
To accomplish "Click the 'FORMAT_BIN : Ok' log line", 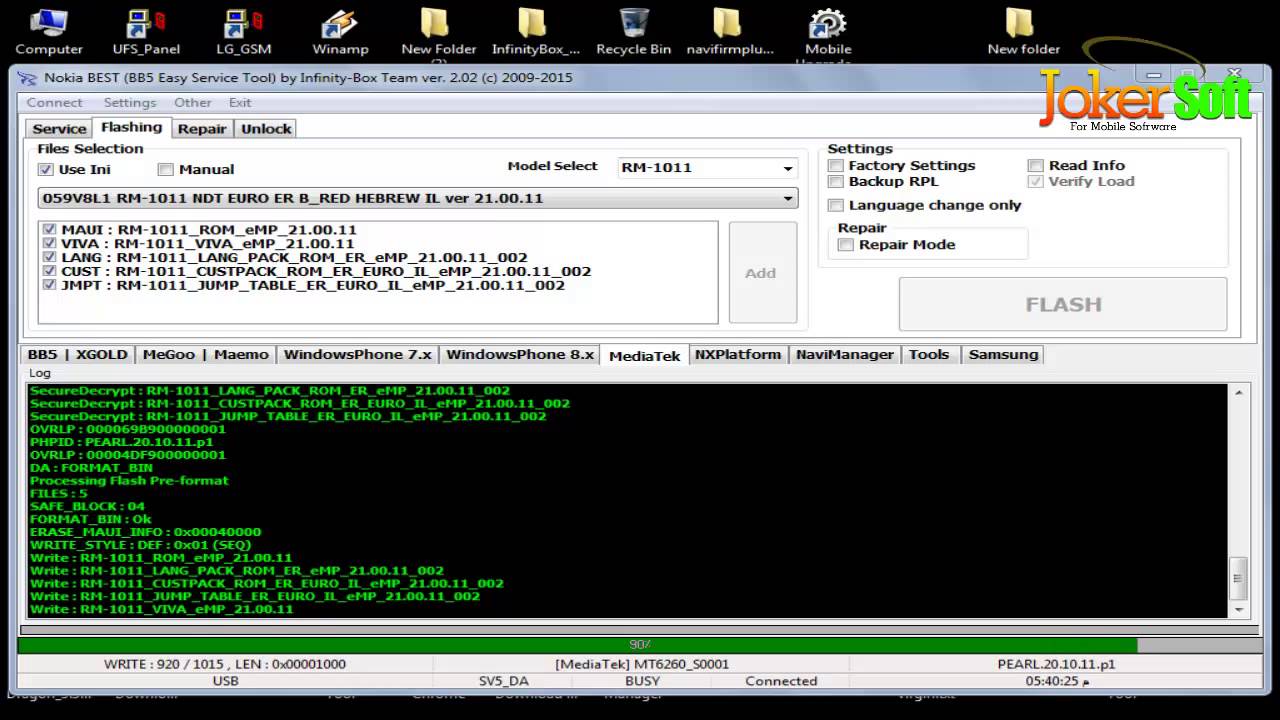I will click(x=91, y=519).
